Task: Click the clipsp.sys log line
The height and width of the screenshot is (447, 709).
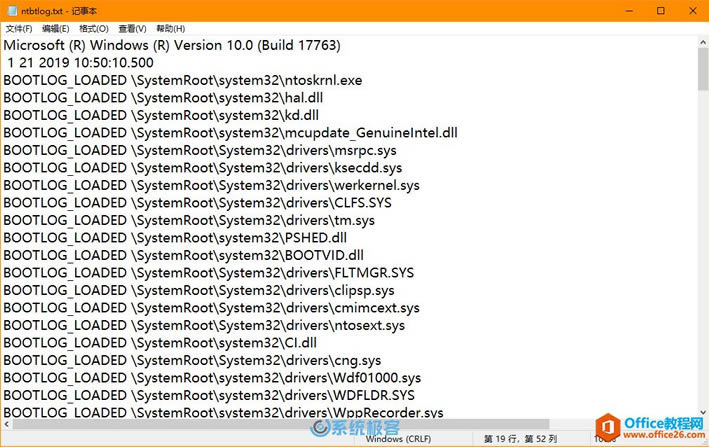Action: [x=199, y=291]
